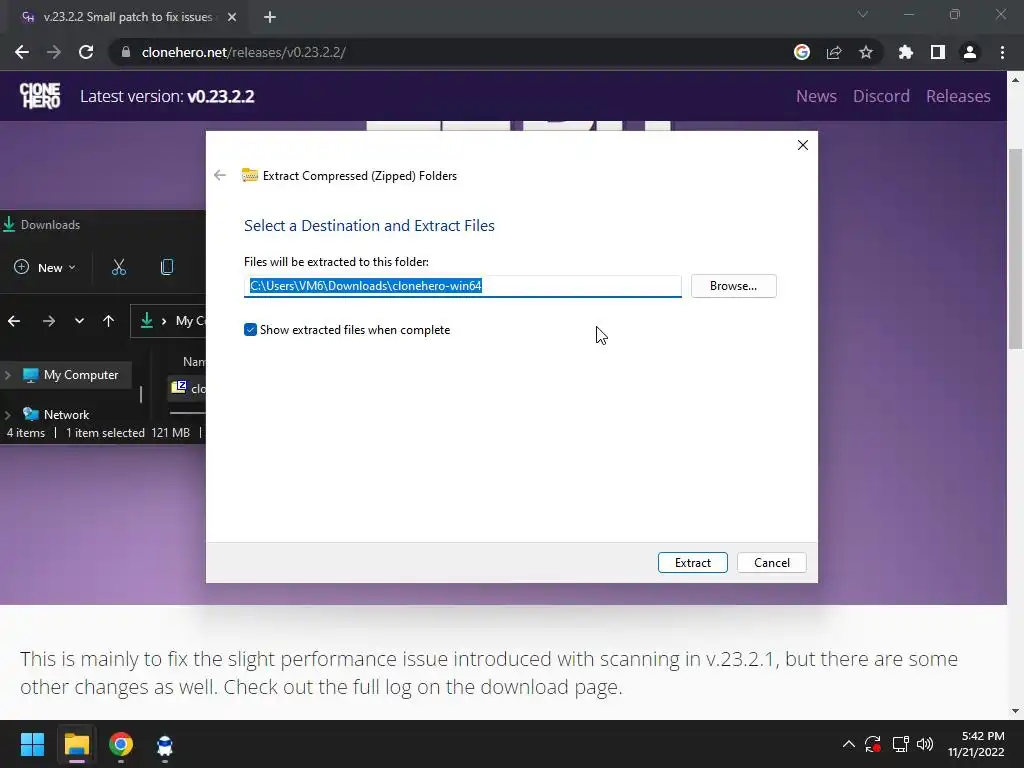The width and height of the screenshot is (1024, 768).
Task: Cancel the extraction dialog
Action: tap(771, 562)
